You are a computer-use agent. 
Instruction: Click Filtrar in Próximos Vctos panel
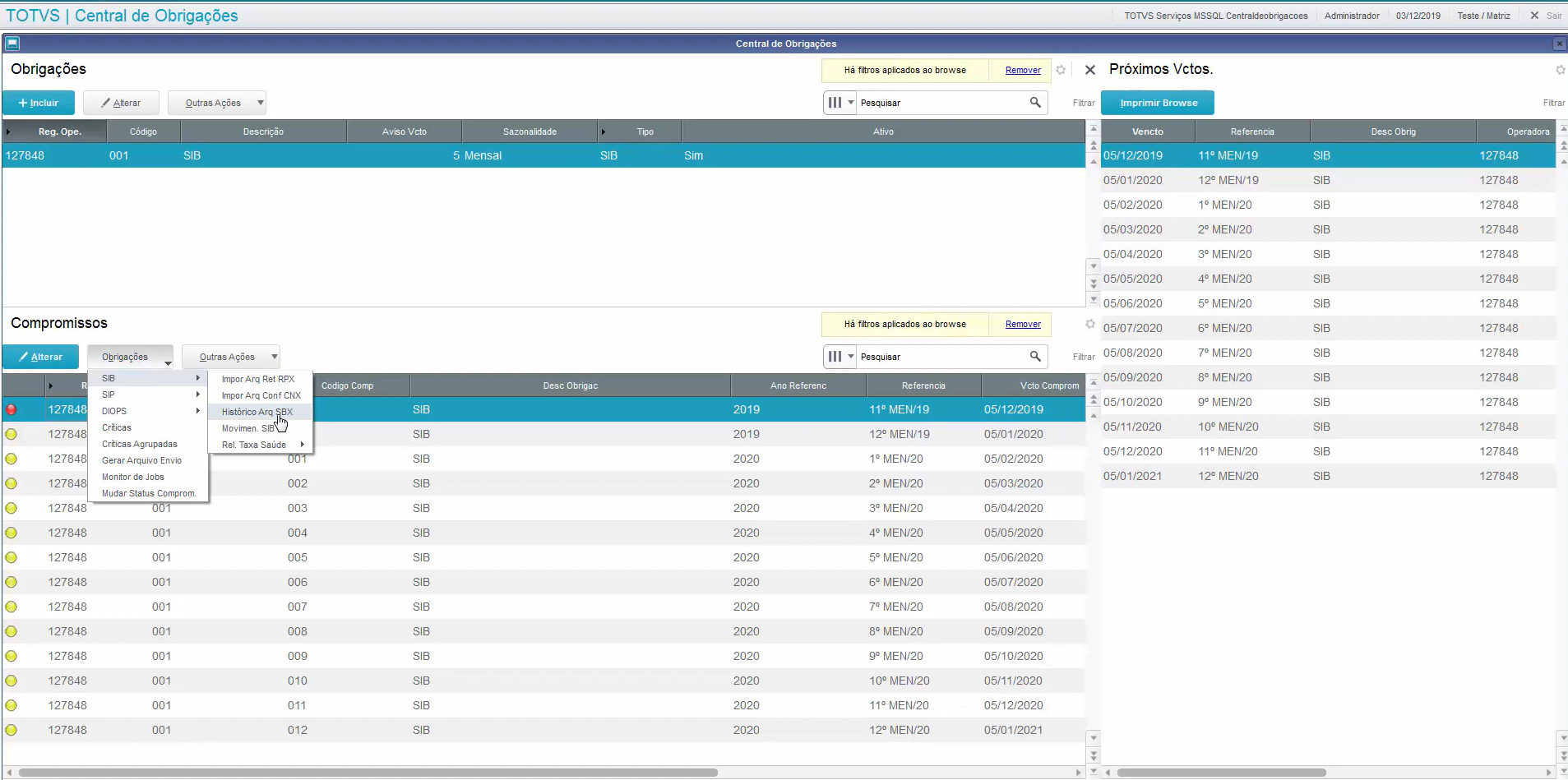(x=1554, y=103)
